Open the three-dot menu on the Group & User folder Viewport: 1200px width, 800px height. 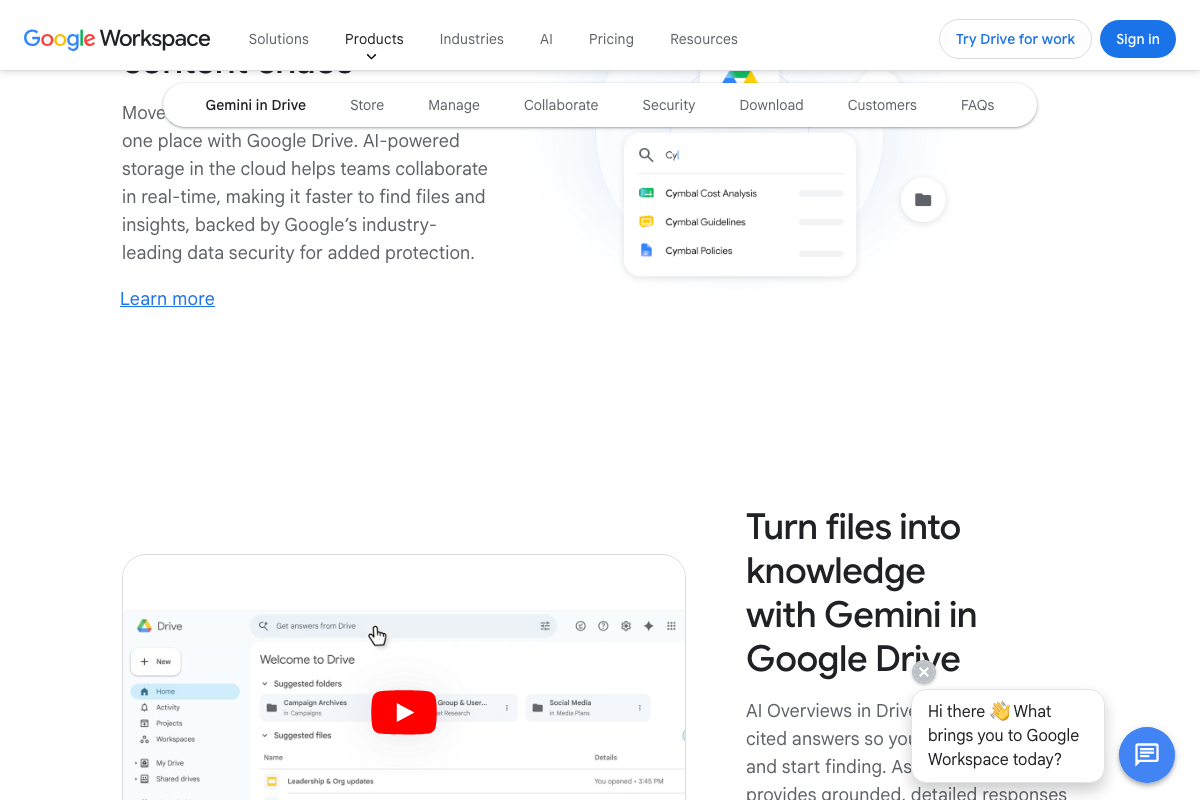tap(507, 708)
